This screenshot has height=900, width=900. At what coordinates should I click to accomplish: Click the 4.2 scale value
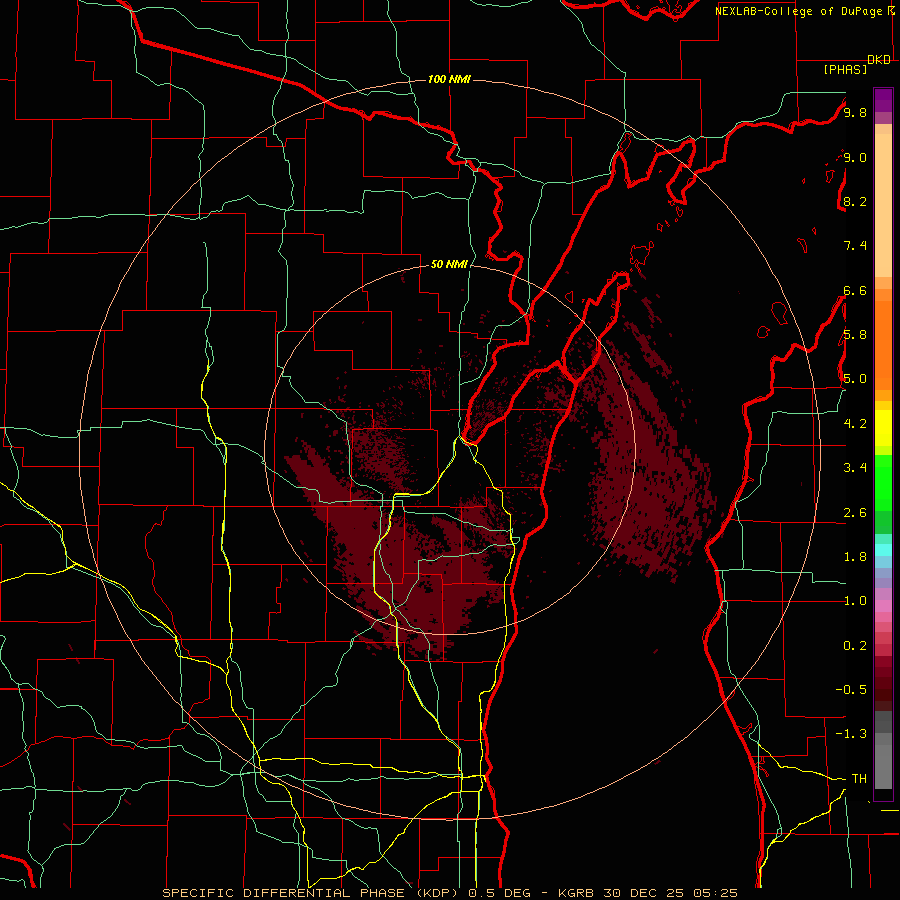point(855,424)
